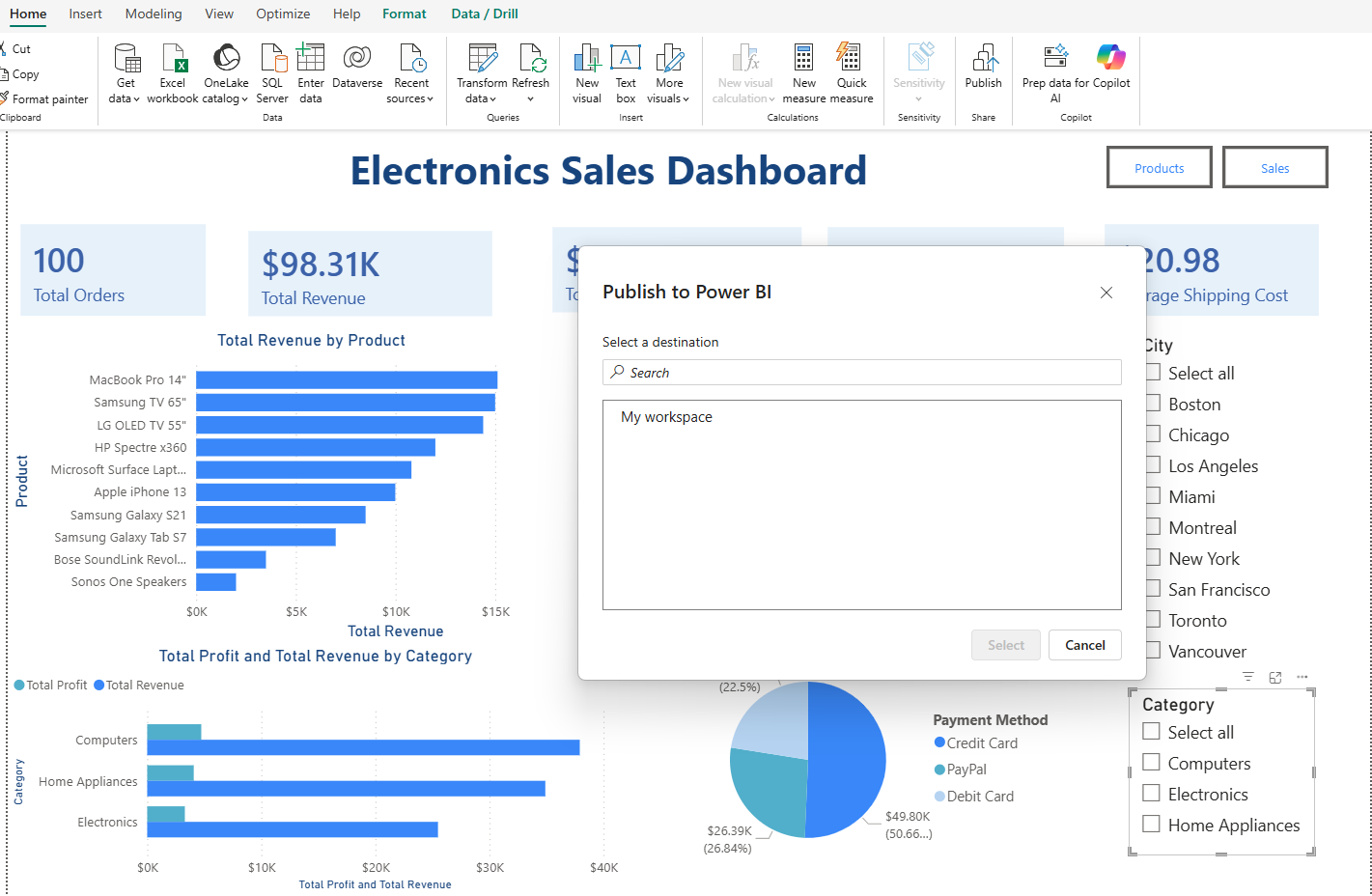Image resolution: width=1372 pixels, height=896 pixels.
Task: Open the Insert ribbon tab
Action: 85,14
